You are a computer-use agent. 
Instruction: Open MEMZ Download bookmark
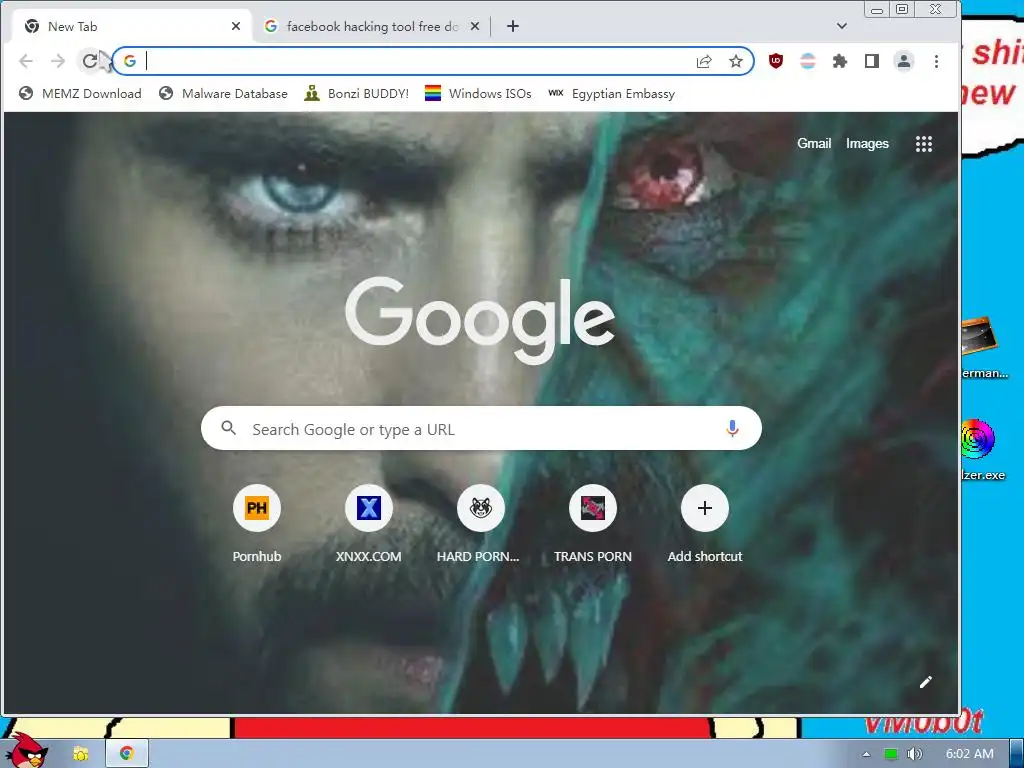click(x=80, y=93)
